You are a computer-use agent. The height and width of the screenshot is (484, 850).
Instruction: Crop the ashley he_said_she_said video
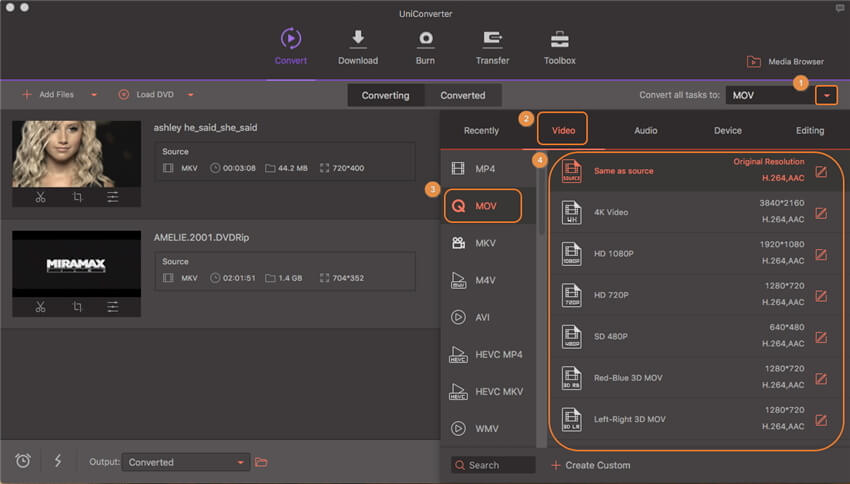(x=77, y=197)
